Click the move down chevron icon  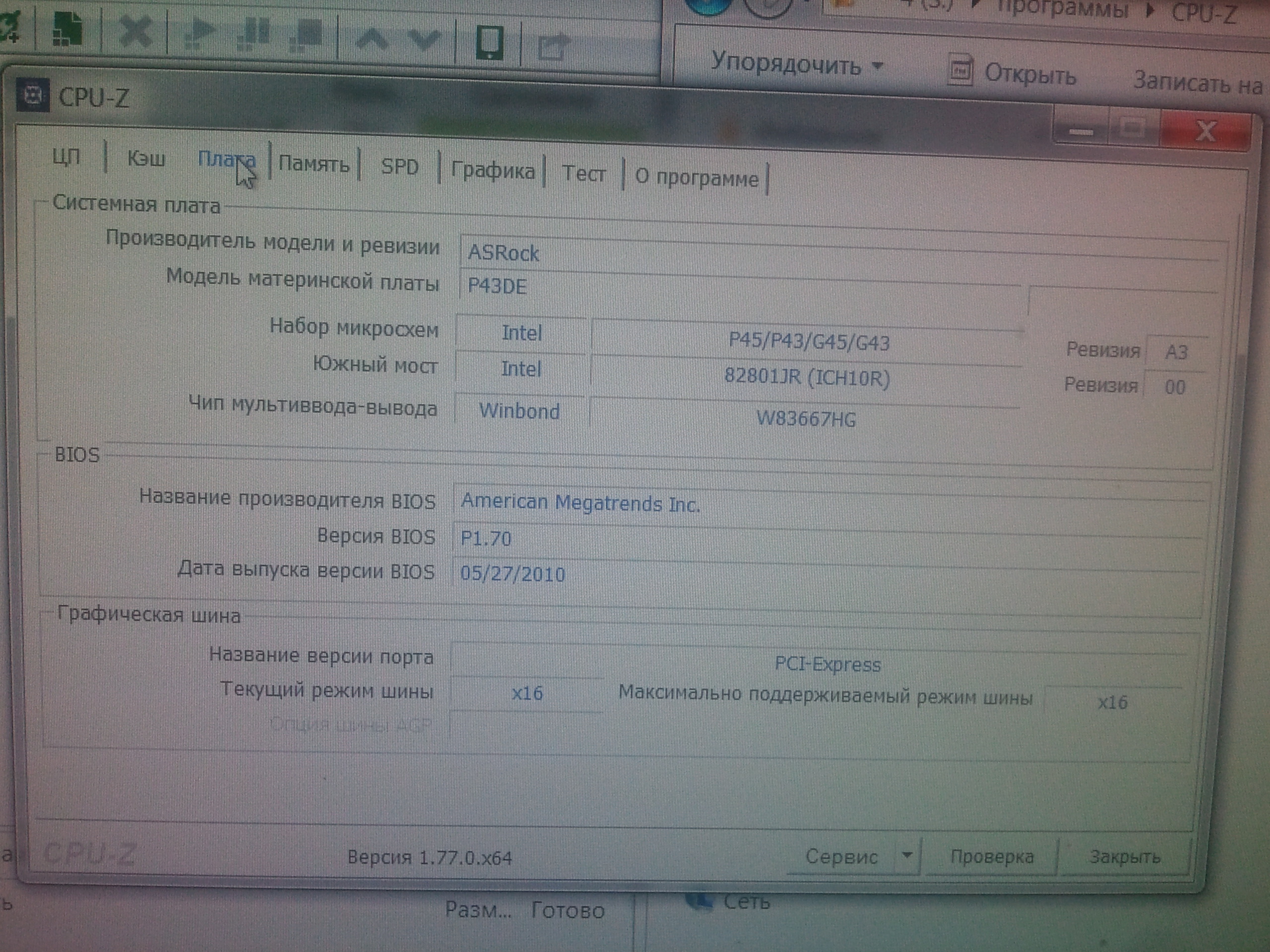tap(424, 40)
